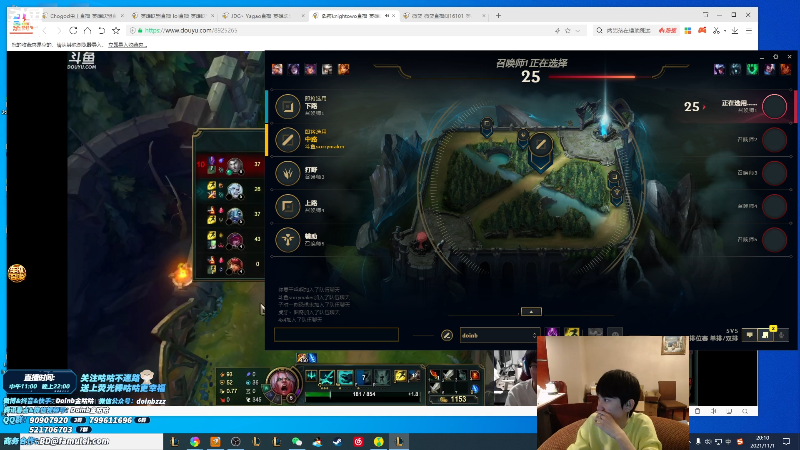The image size is (800, 450).
Task: Select the 上路 top lane position icon
Action: pyautogui.click(x=288, y=206)
